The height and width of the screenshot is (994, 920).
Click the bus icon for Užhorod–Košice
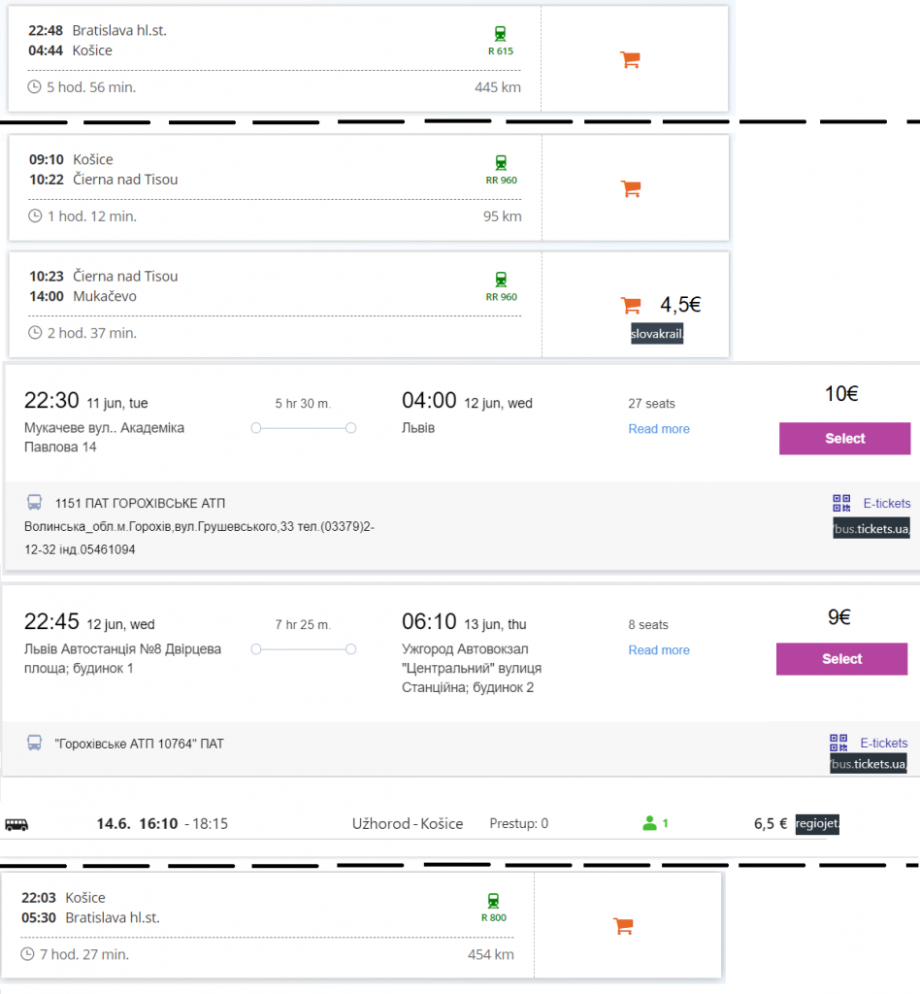pos(17,825)
